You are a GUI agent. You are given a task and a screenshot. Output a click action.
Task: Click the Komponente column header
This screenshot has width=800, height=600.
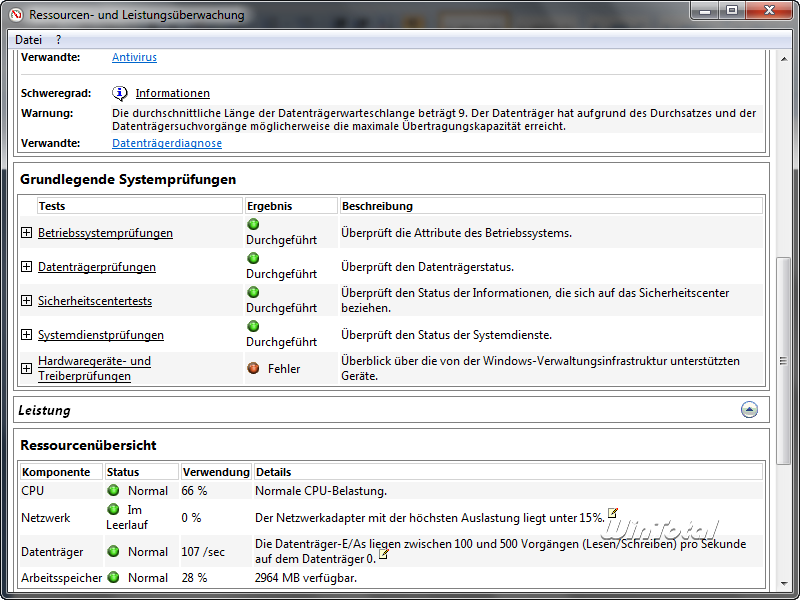61,472
